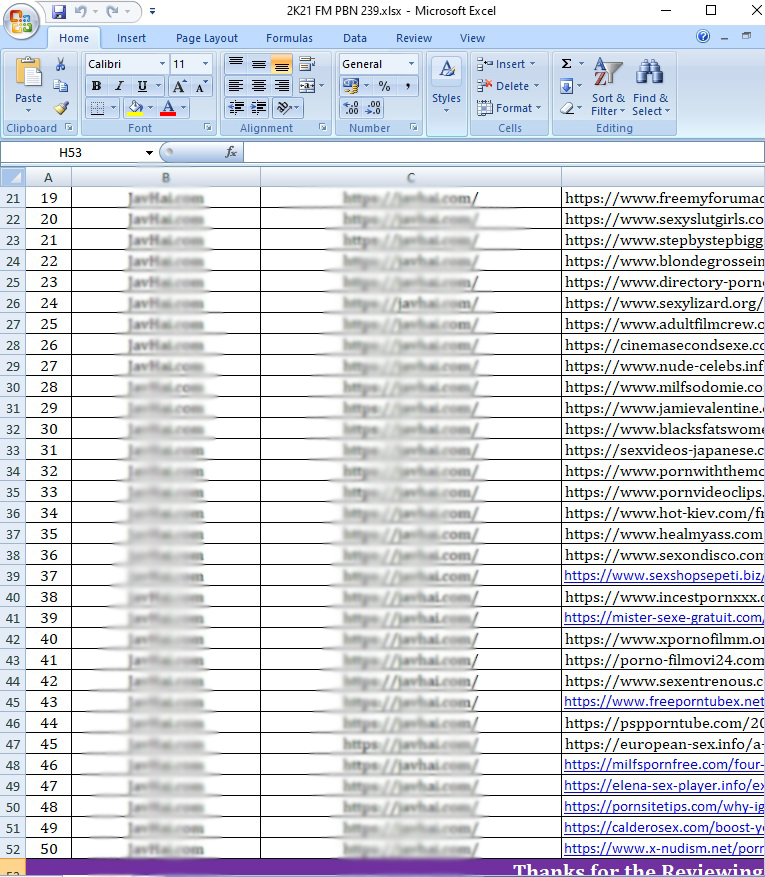Save the workbook via Quick Access icon
This screenshot has width=765, height=877.
59,11
